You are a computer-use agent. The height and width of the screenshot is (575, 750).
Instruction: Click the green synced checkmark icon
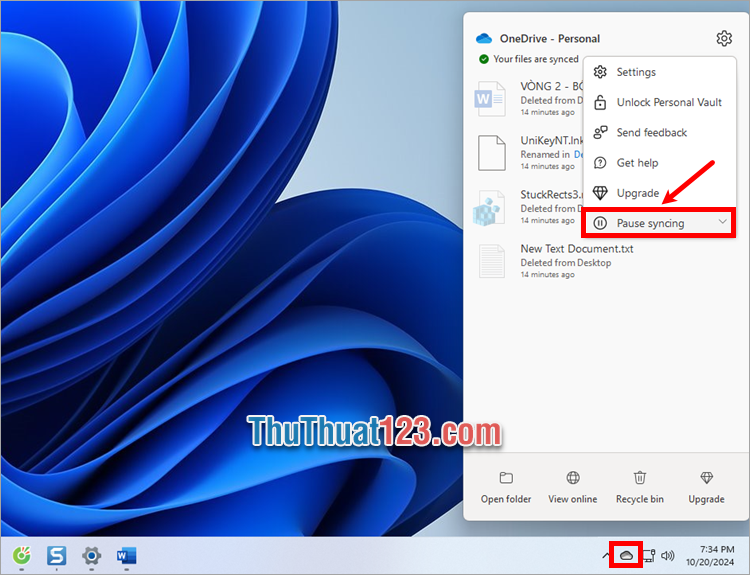click(484, 59)
